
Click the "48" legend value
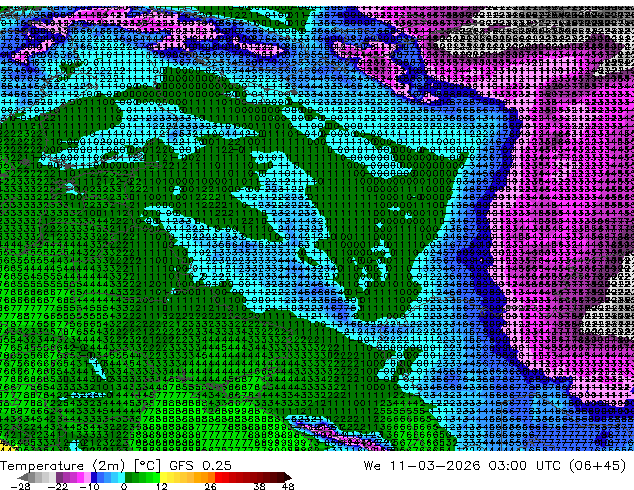(x=288, y=486)
